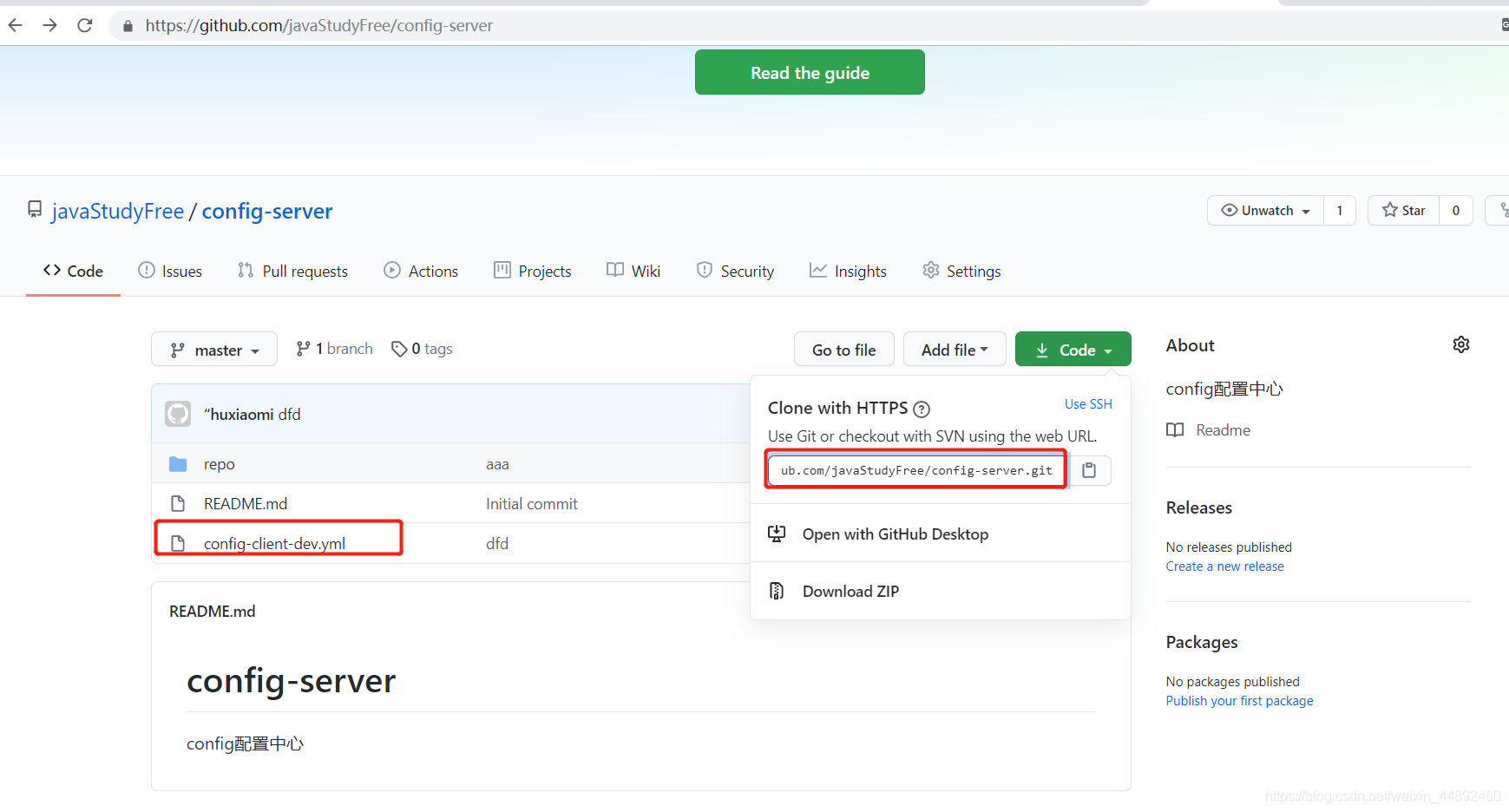
Task: Click the watchers count 1
Action: point(1340,210)
